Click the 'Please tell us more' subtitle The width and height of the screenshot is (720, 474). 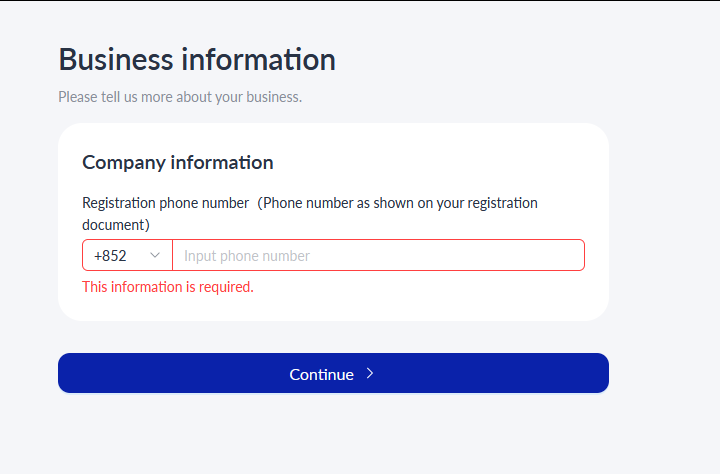tap(180, 97)
